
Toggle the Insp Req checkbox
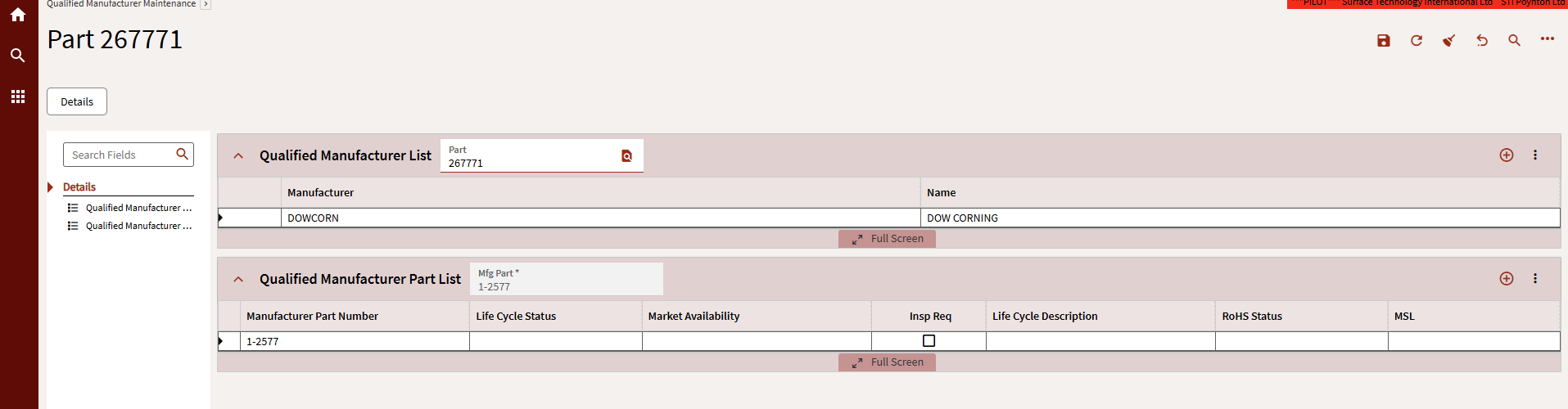(x=929, y=341)
